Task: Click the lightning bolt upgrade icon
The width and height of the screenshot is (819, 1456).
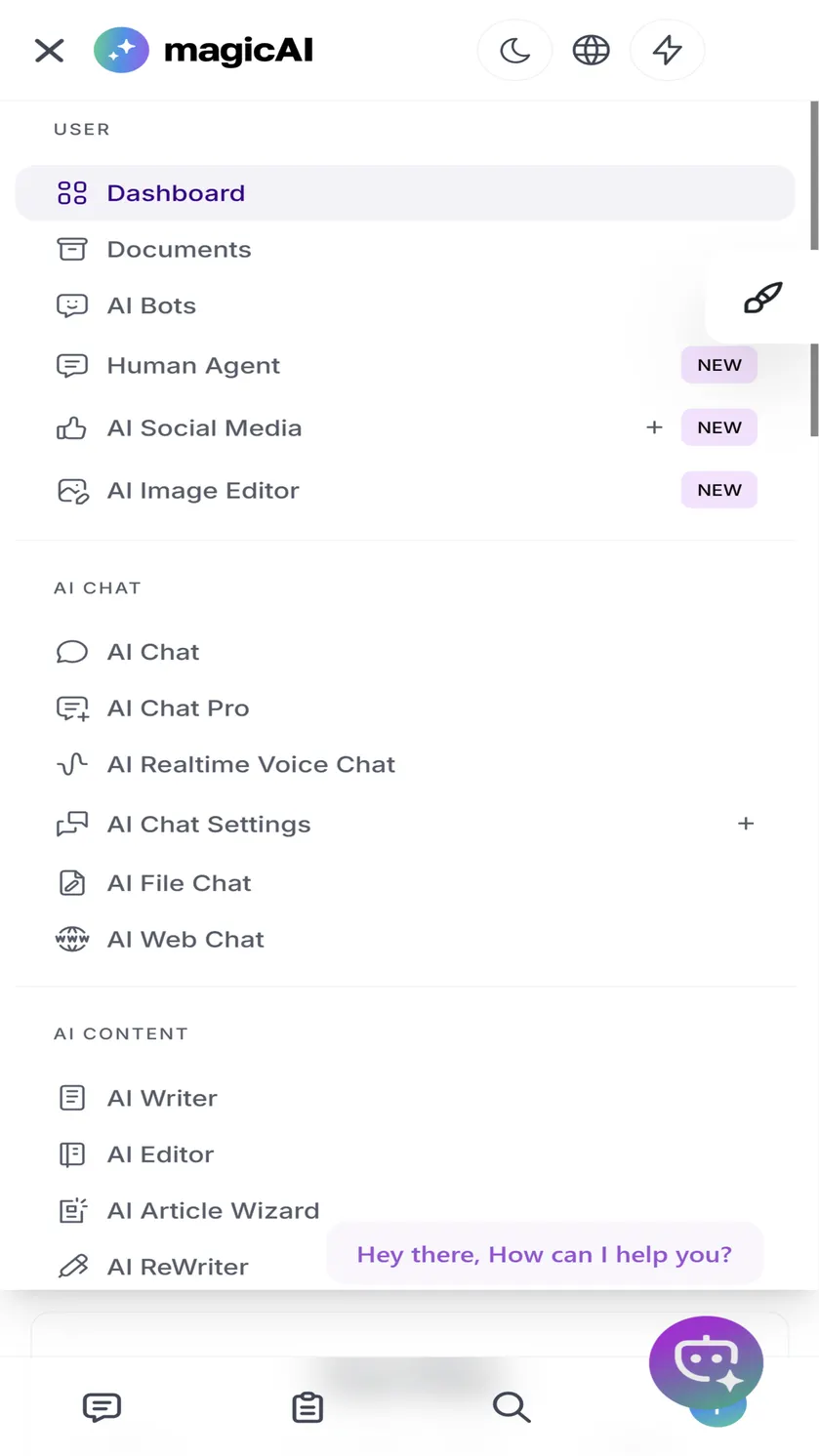Action: [x=667, y=50]
